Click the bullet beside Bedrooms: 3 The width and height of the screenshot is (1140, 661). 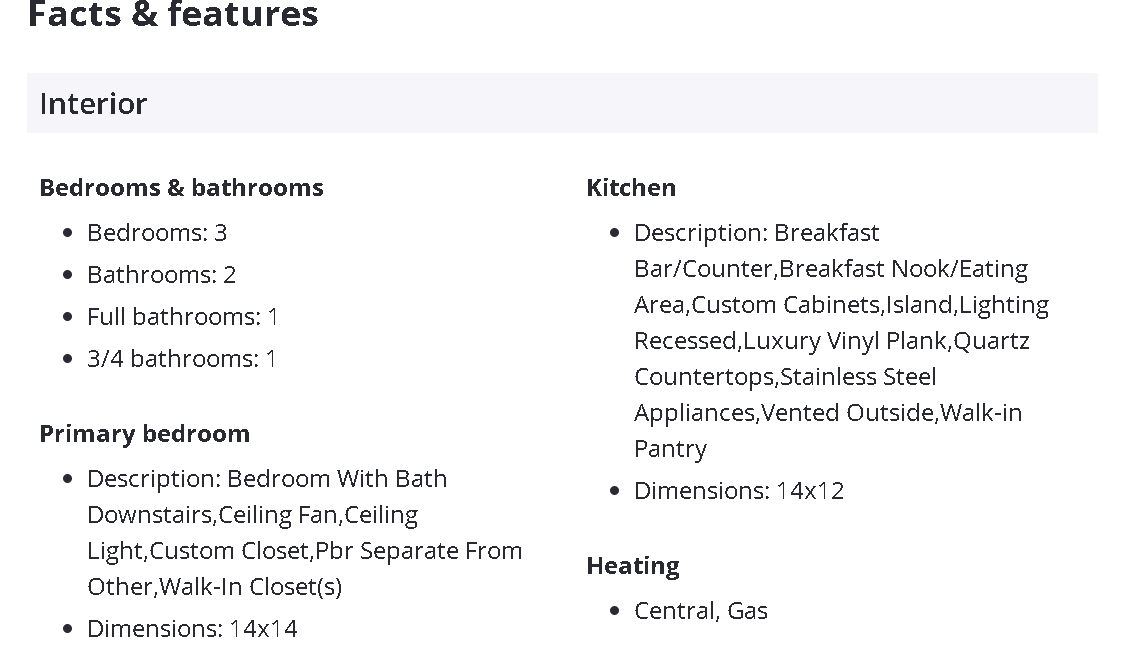pos(68,233)
